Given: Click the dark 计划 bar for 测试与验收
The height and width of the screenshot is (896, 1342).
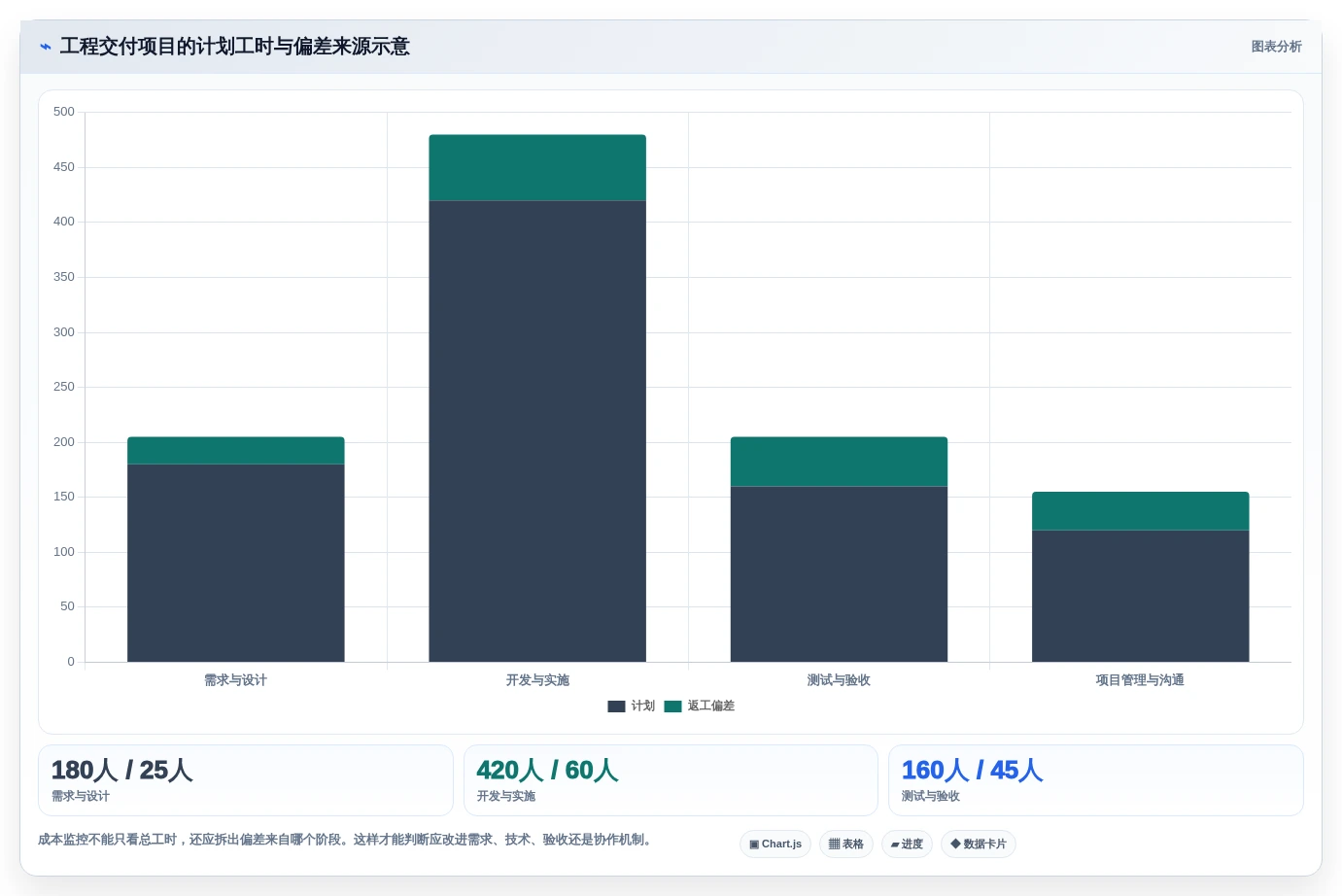Looking at the screenshot, I should click(x=839, y=574).
